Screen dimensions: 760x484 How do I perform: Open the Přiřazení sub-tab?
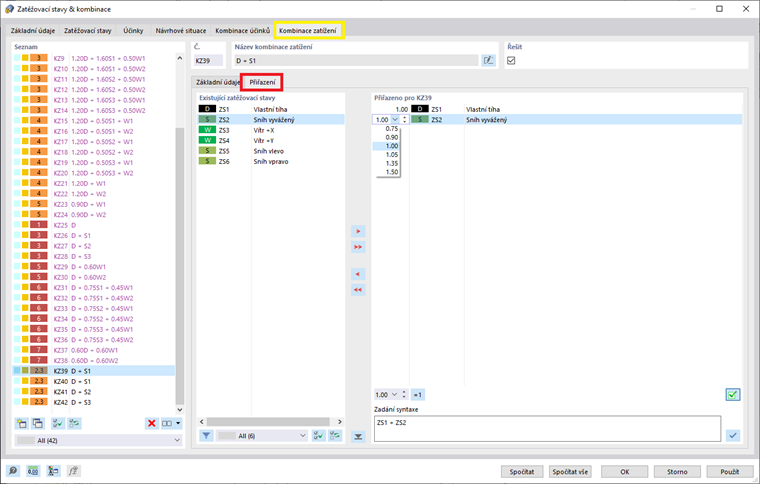coord(262,82)
